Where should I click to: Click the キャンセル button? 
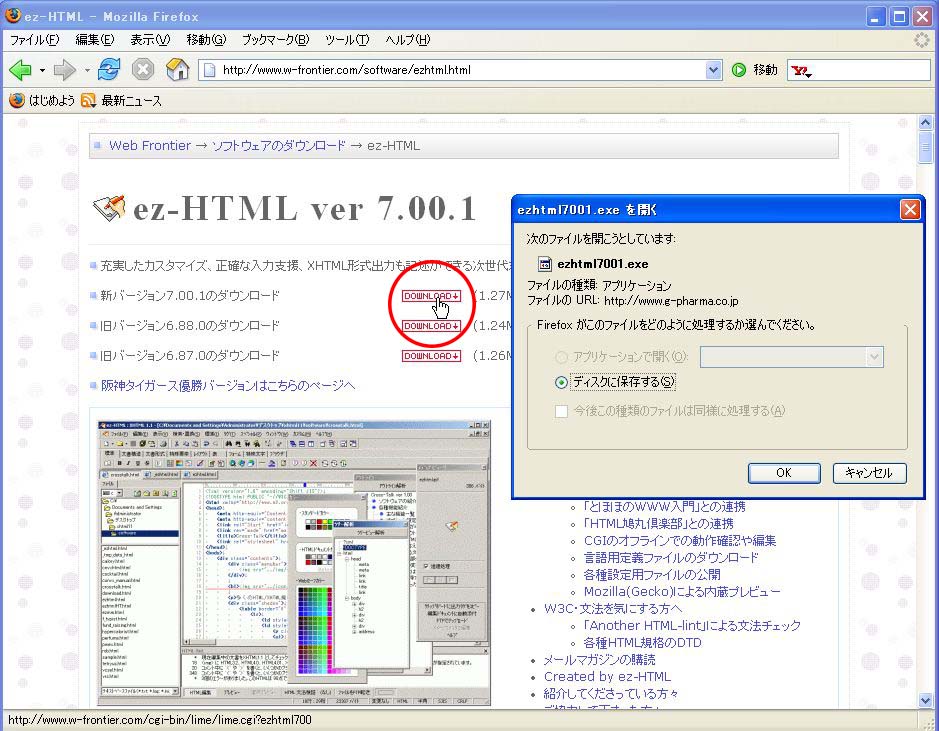[x=869, y=473]
